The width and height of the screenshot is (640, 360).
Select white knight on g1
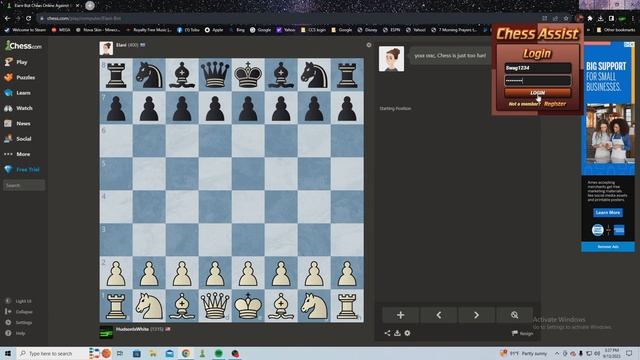[314, 306]
